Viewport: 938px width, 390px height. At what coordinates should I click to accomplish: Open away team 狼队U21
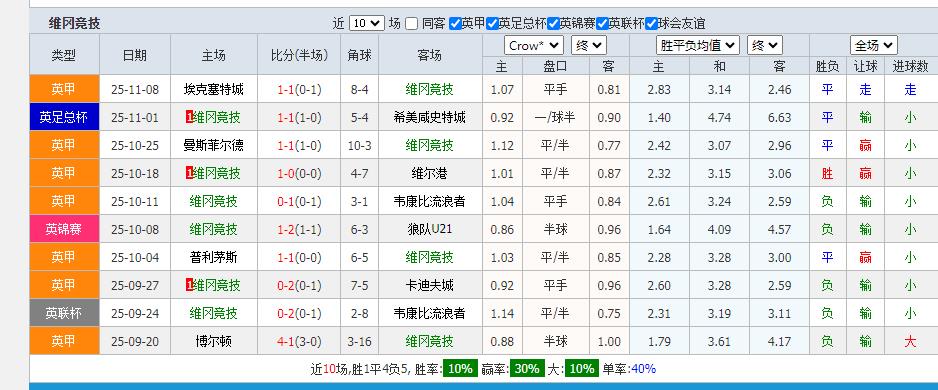pyautogui.click(x=430, y=229)
